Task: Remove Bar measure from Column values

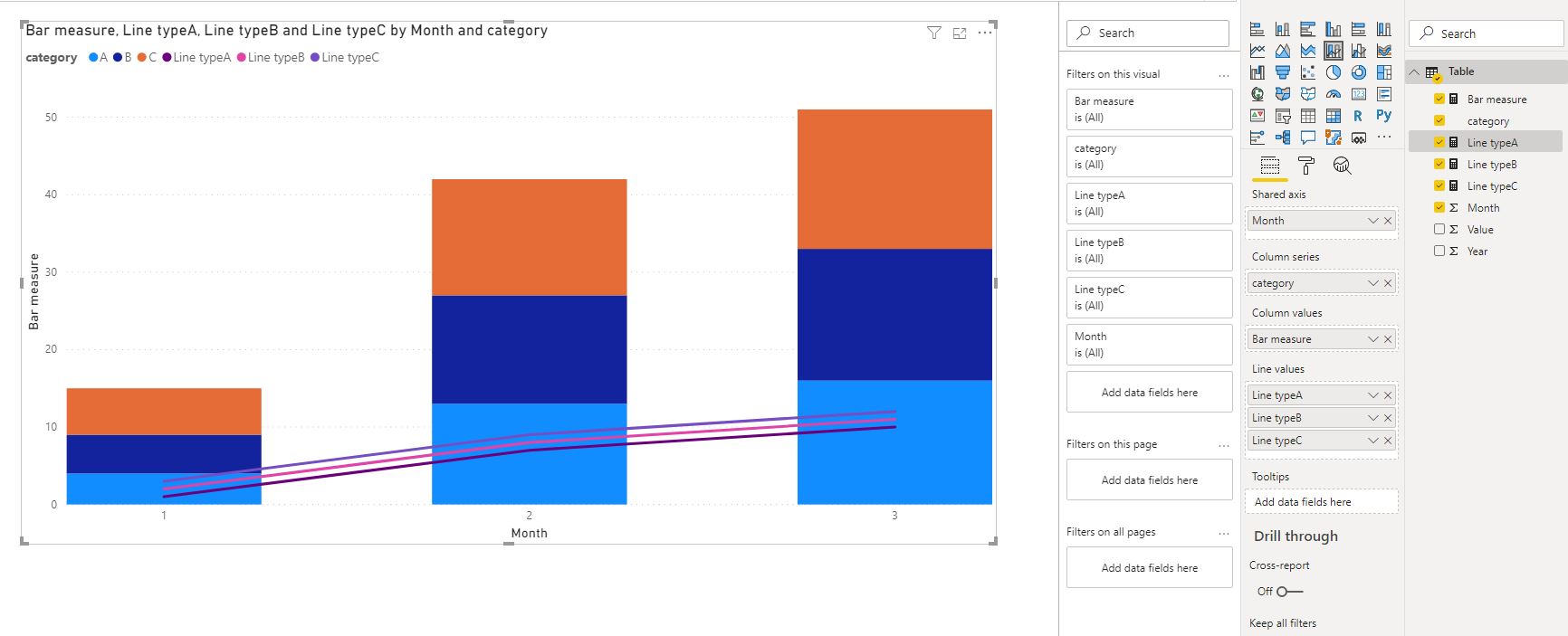Action: tap(1388, 339)
